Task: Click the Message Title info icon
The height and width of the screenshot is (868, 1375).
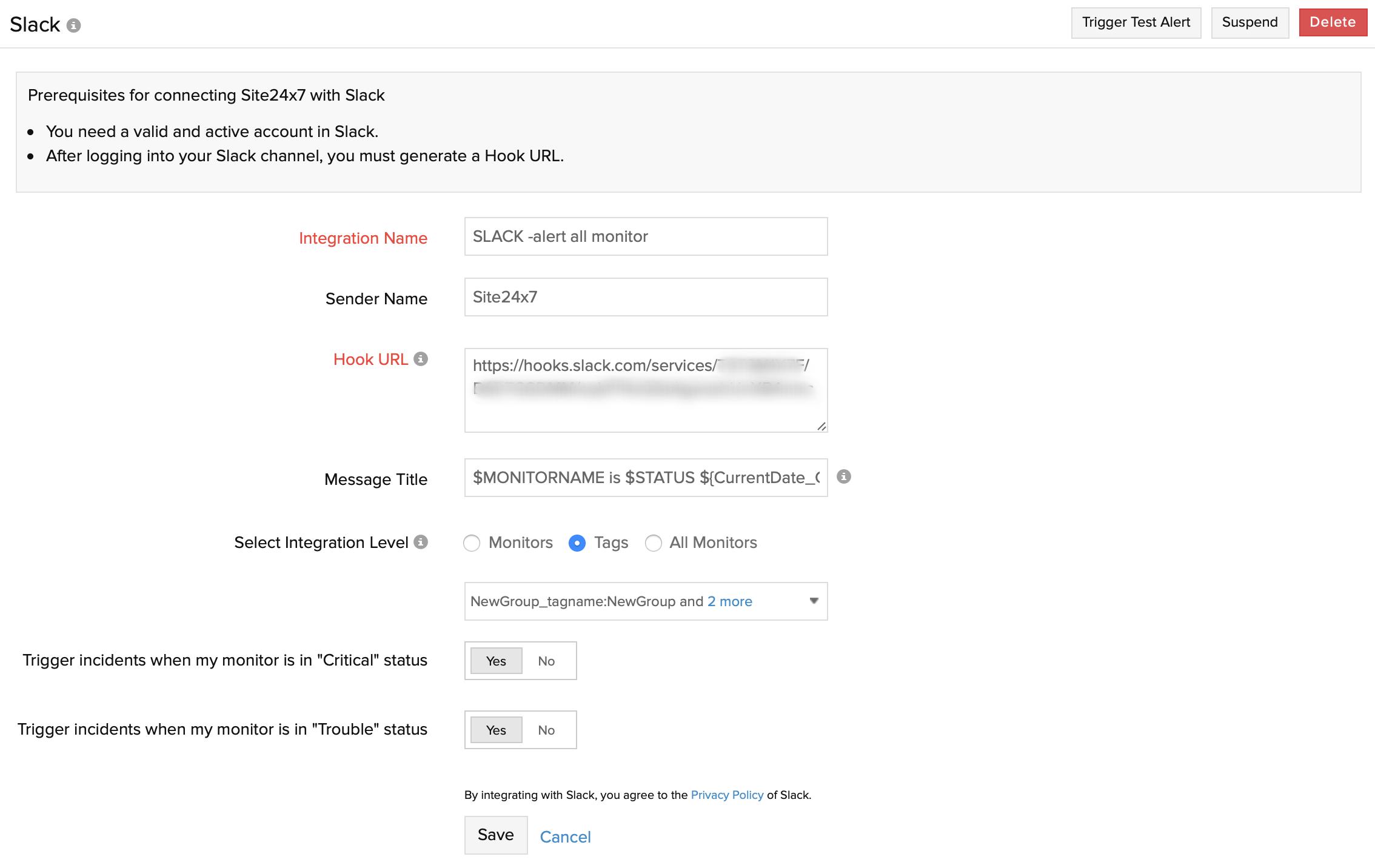Action: click(843, 476)
